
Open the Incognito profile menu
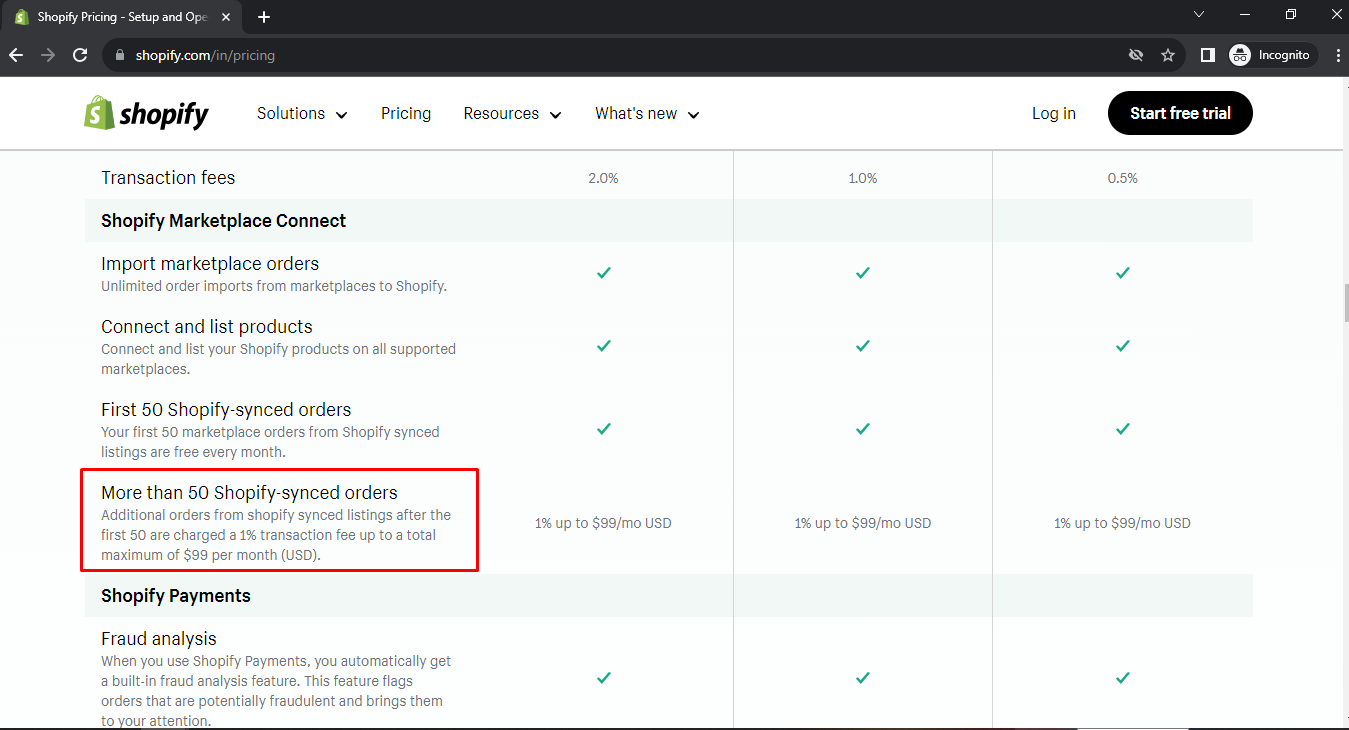1270,55
